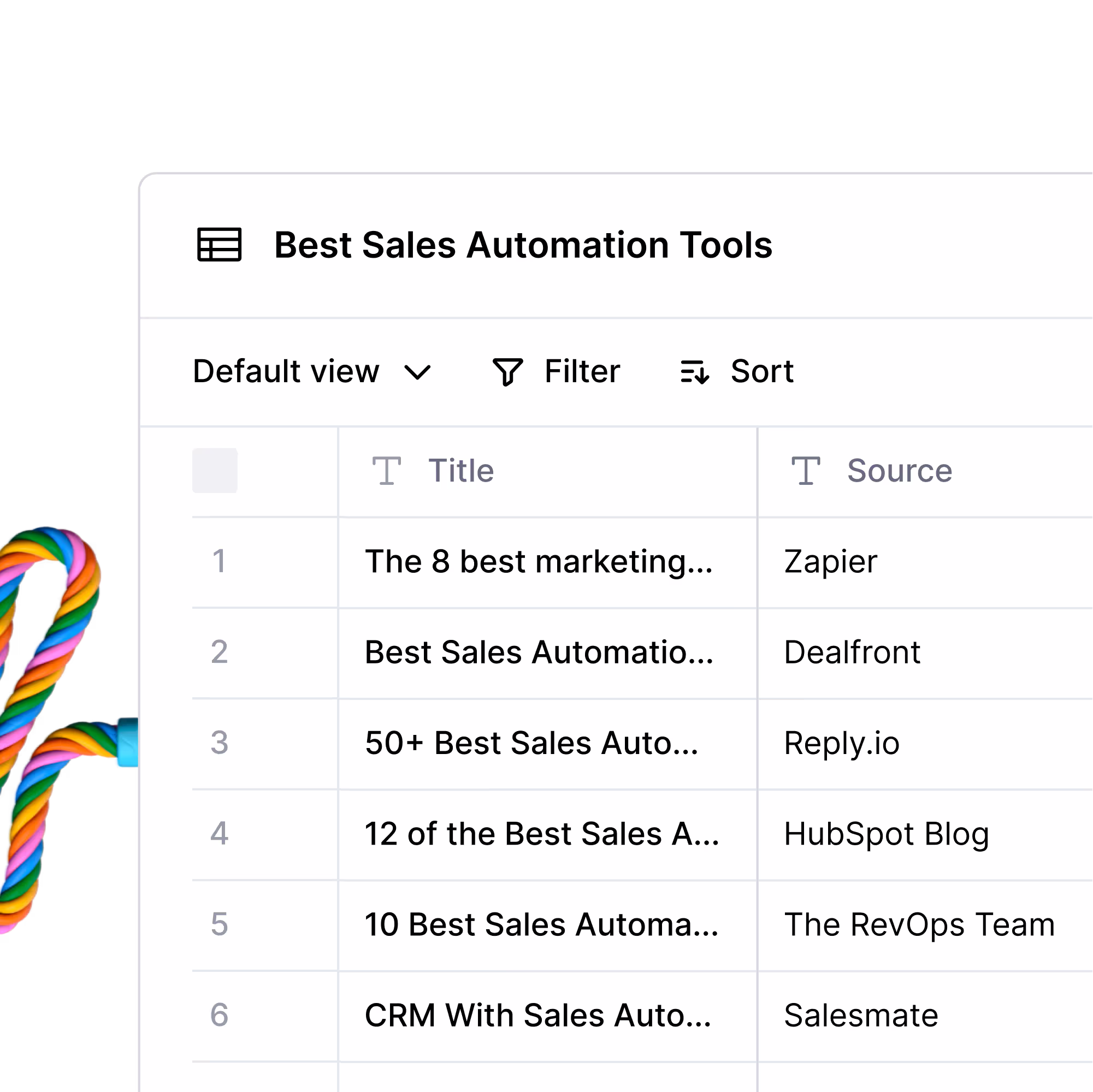Click the Filter funnel icon
Screen dimensions: 1093x1092
tap(507, 372)
